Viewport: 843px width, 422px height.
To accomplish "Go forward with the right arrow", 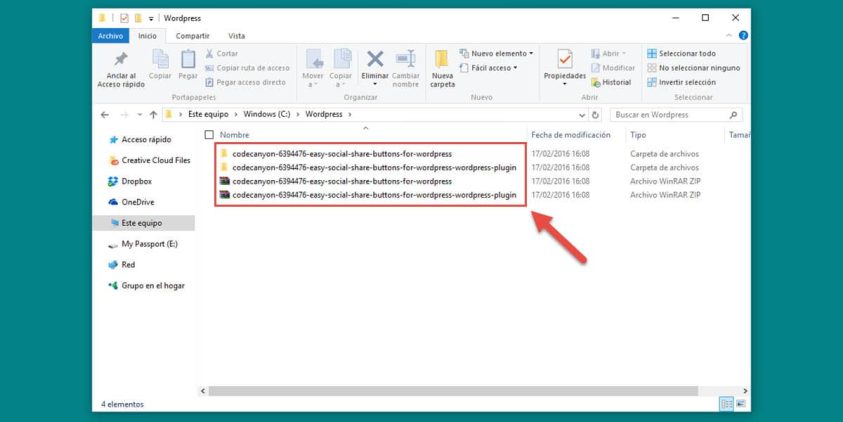I will pyautogui.click(x=124, y=115).
